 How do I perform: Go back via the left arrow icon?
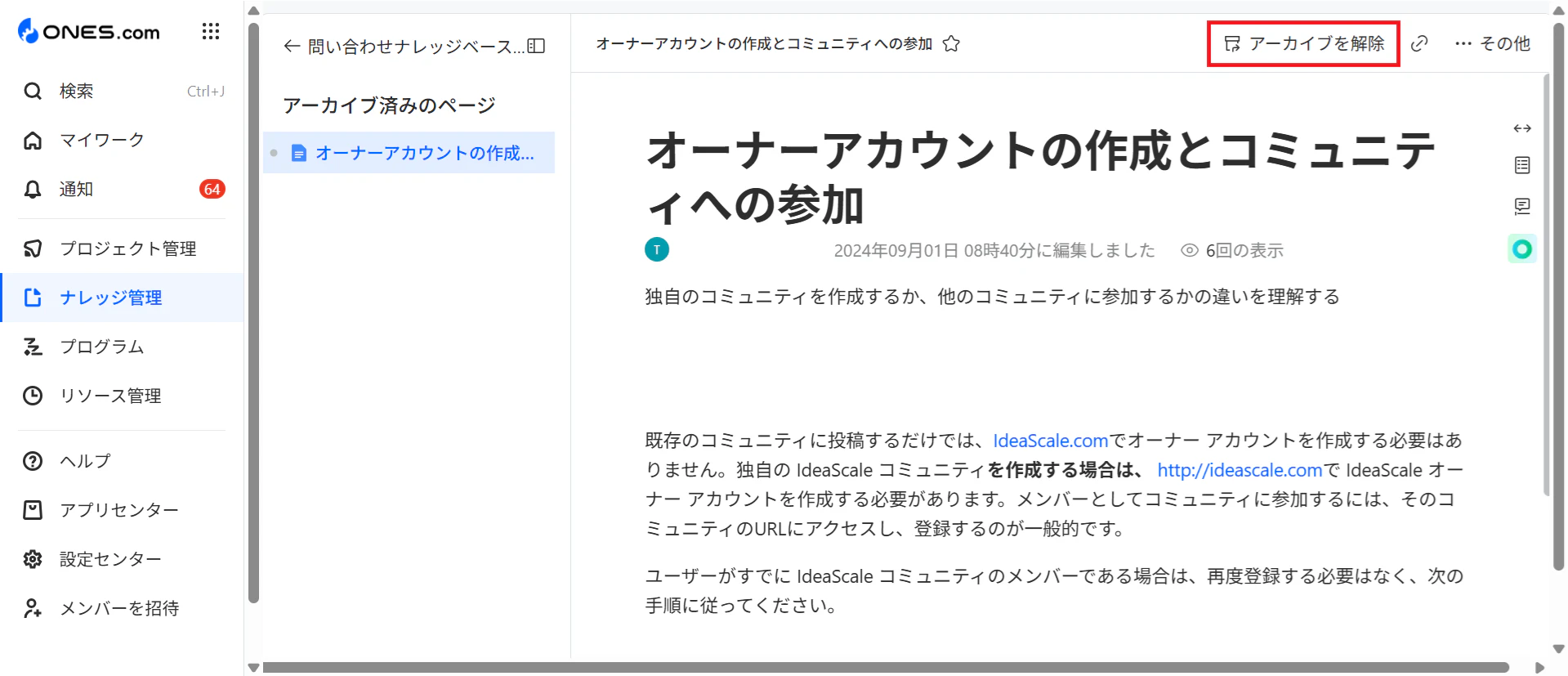pos(292,47)
